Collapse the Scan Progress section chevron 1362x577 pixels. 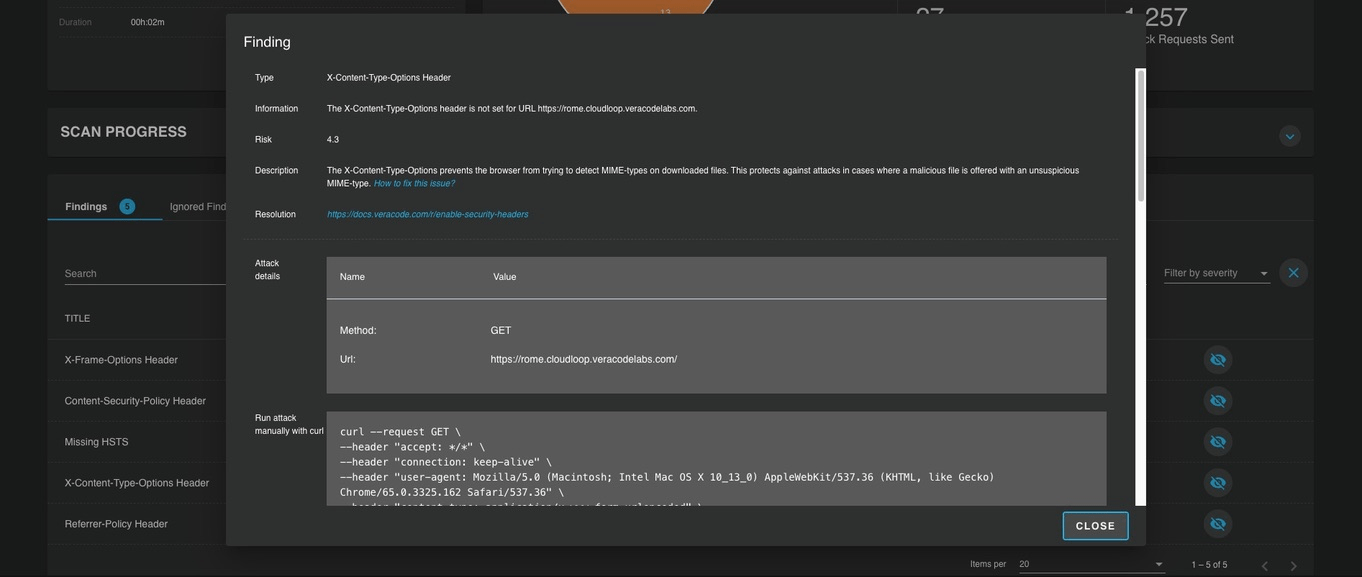[1289, 136]
